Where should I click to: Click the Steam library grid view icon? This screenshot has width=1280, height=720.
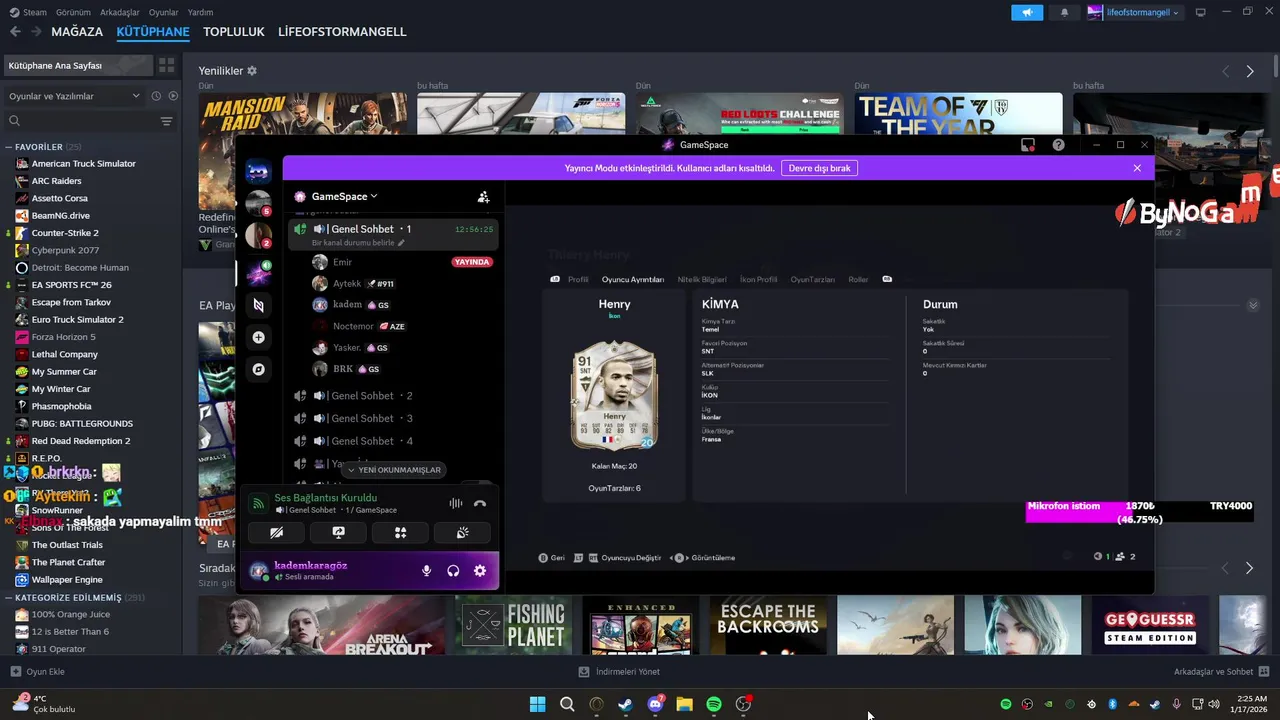167,65
